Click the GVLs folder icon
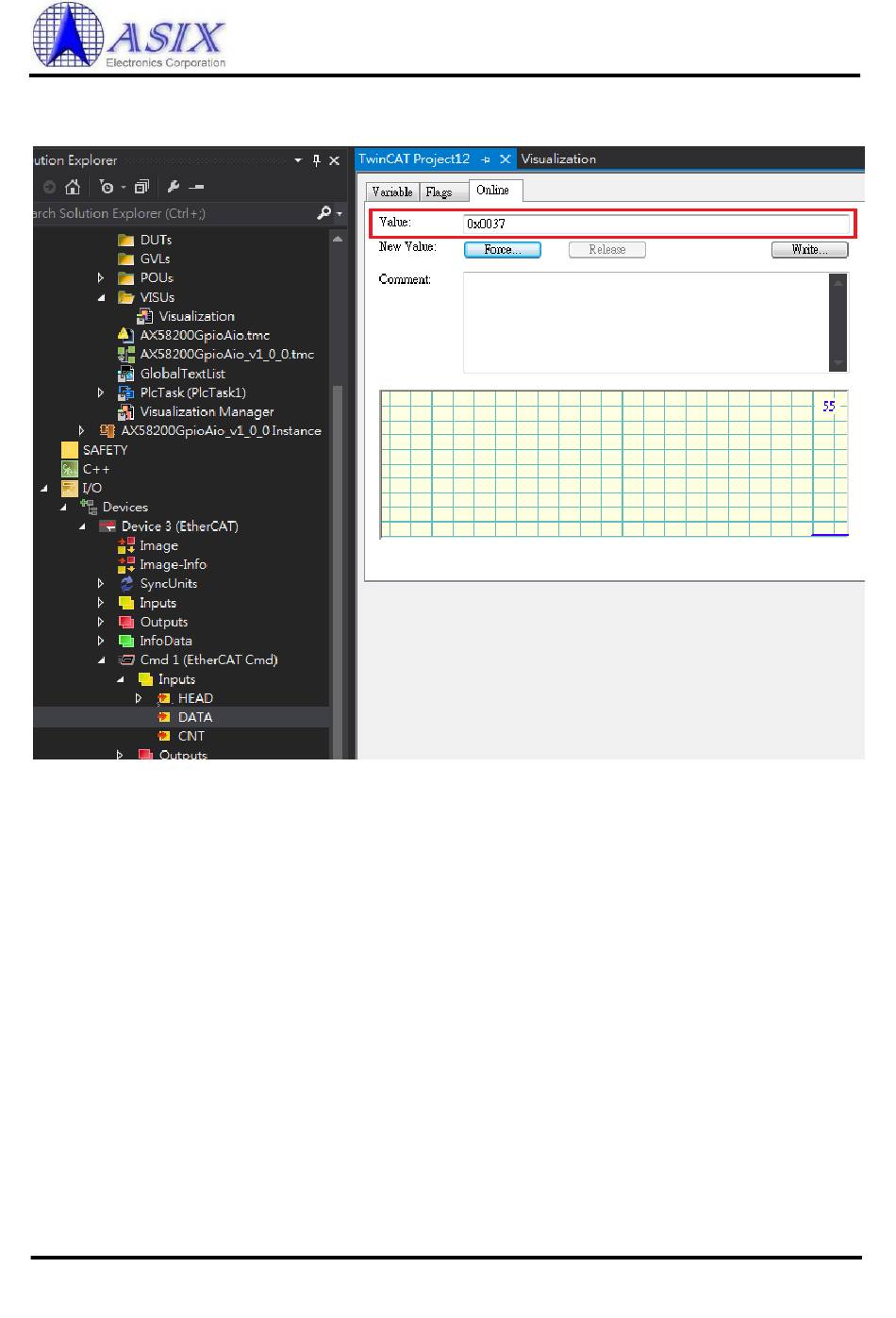The width and height of the screenshot is (896, 1318). click(125, 259)
